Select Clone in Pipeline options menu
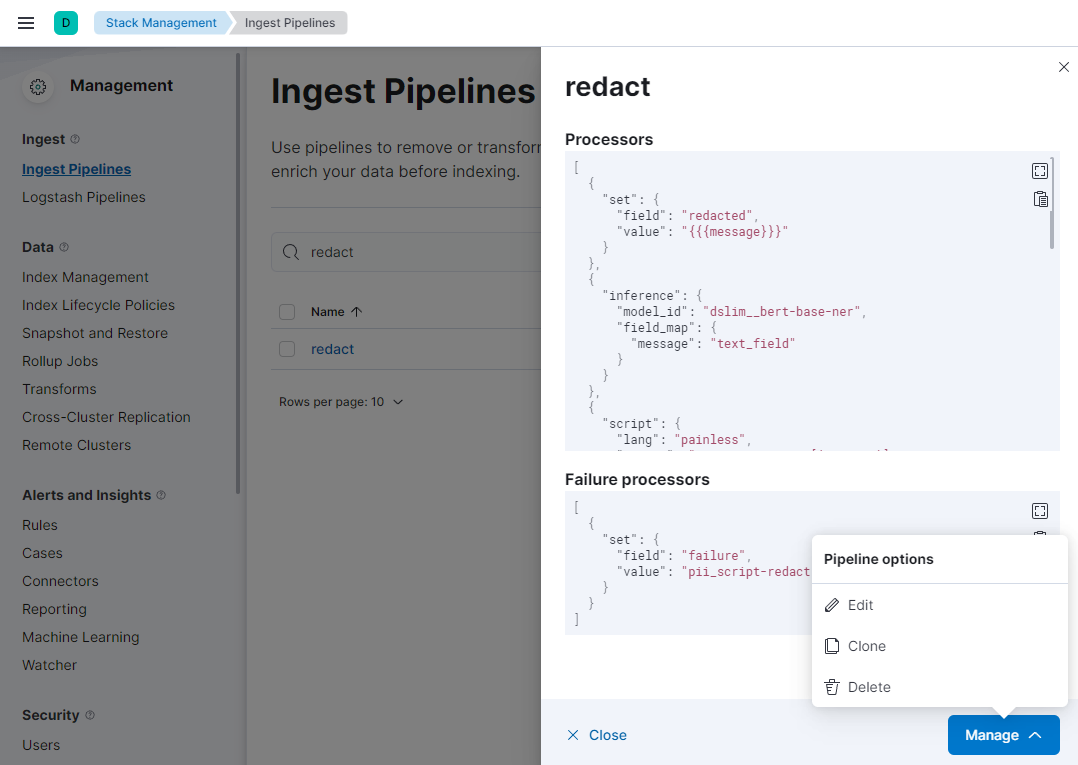 click(x=866, y=646)
